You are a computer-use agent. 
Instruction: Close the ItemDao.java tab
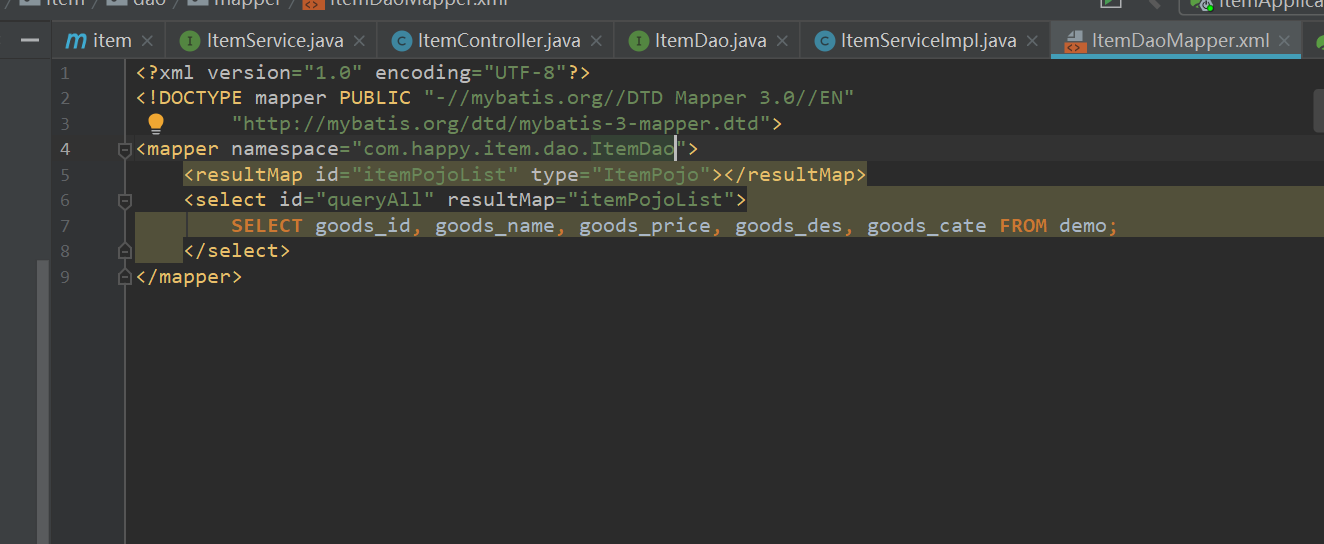click(782, 41)
